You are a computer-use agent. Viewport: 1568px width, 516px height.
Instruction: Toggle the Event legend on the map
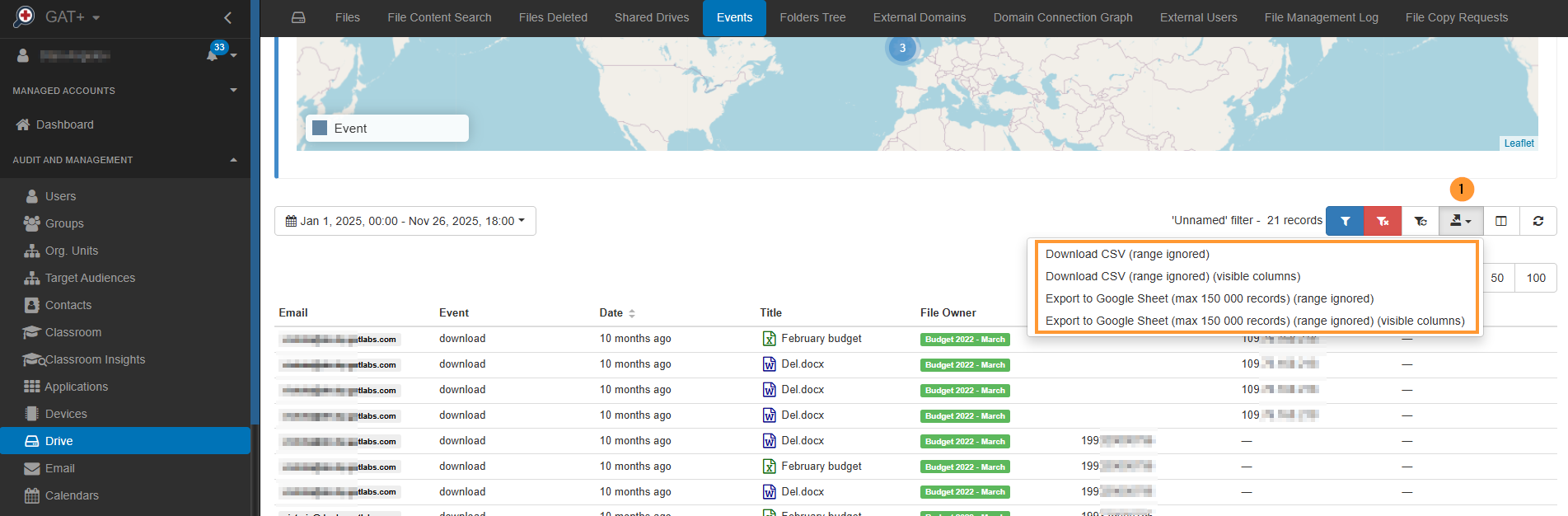click(x=386, y=129)
